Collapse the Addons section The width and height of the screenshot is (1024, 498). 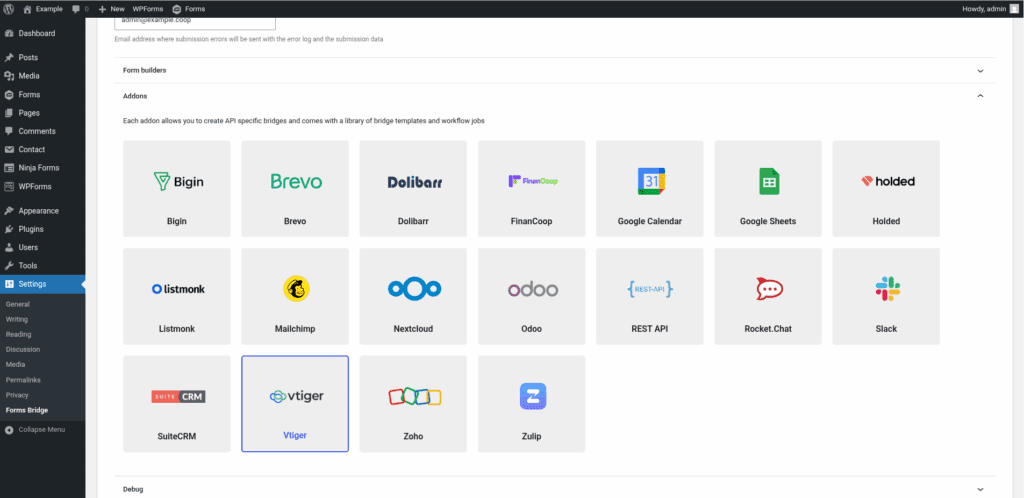click(554, 96)
